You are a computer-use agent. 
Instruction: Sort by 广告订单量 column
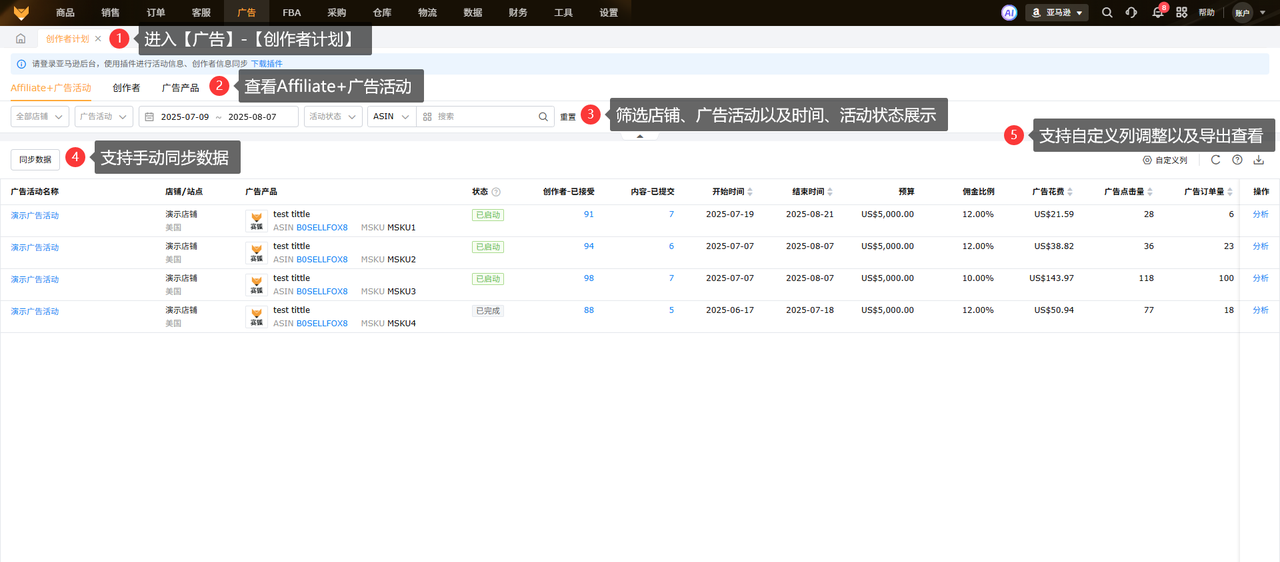click(x=1230, y=191)
